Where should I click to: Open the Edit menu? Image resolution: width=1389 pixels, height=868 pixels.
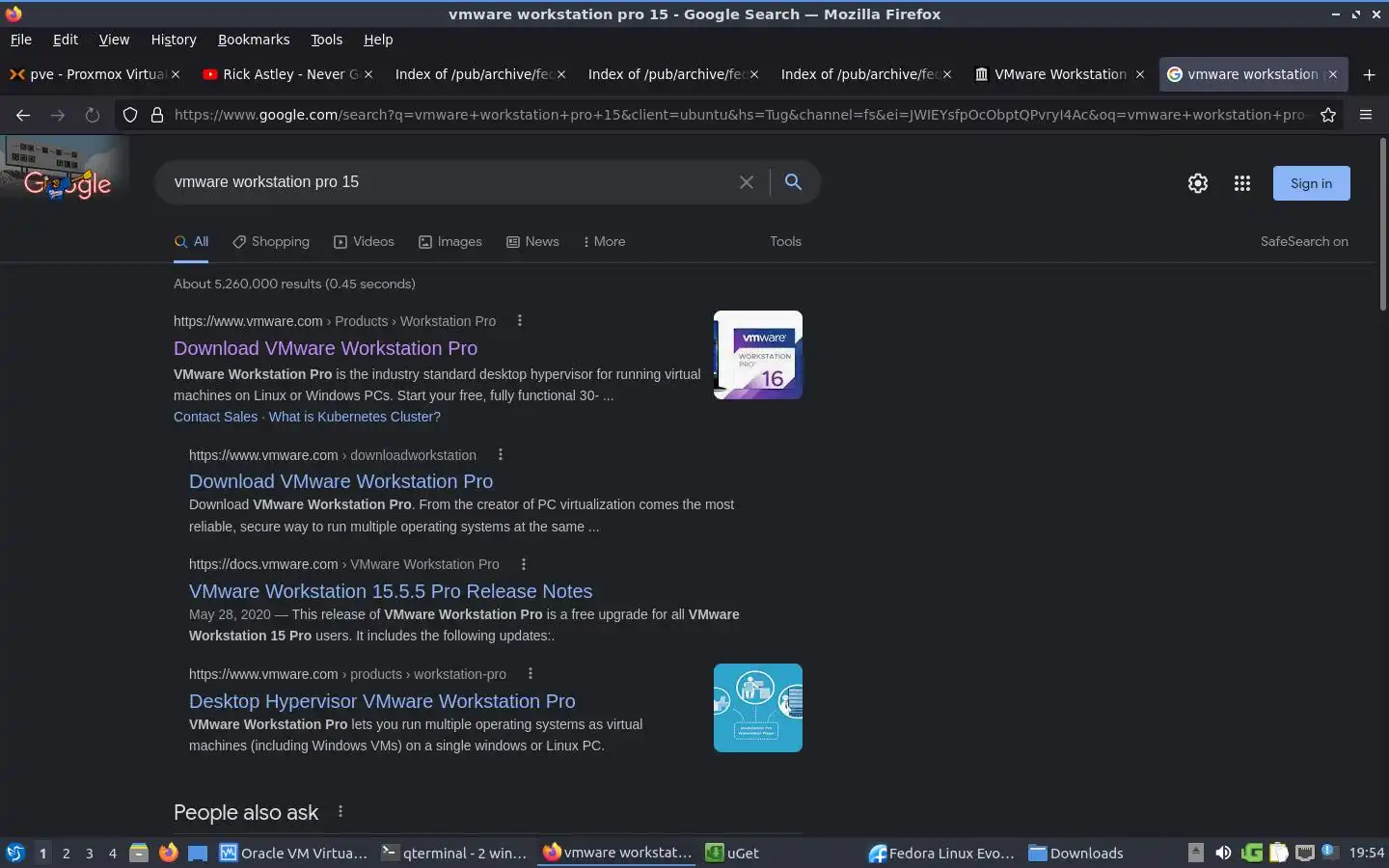pos(66,40)
